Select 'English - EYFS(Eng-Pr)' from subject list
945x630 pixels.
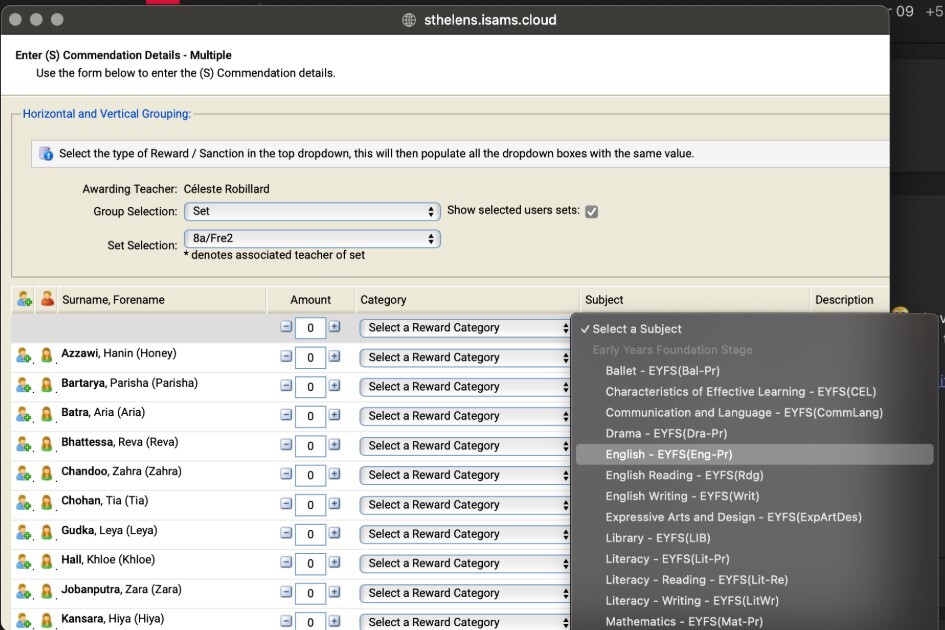pos(668,454)
